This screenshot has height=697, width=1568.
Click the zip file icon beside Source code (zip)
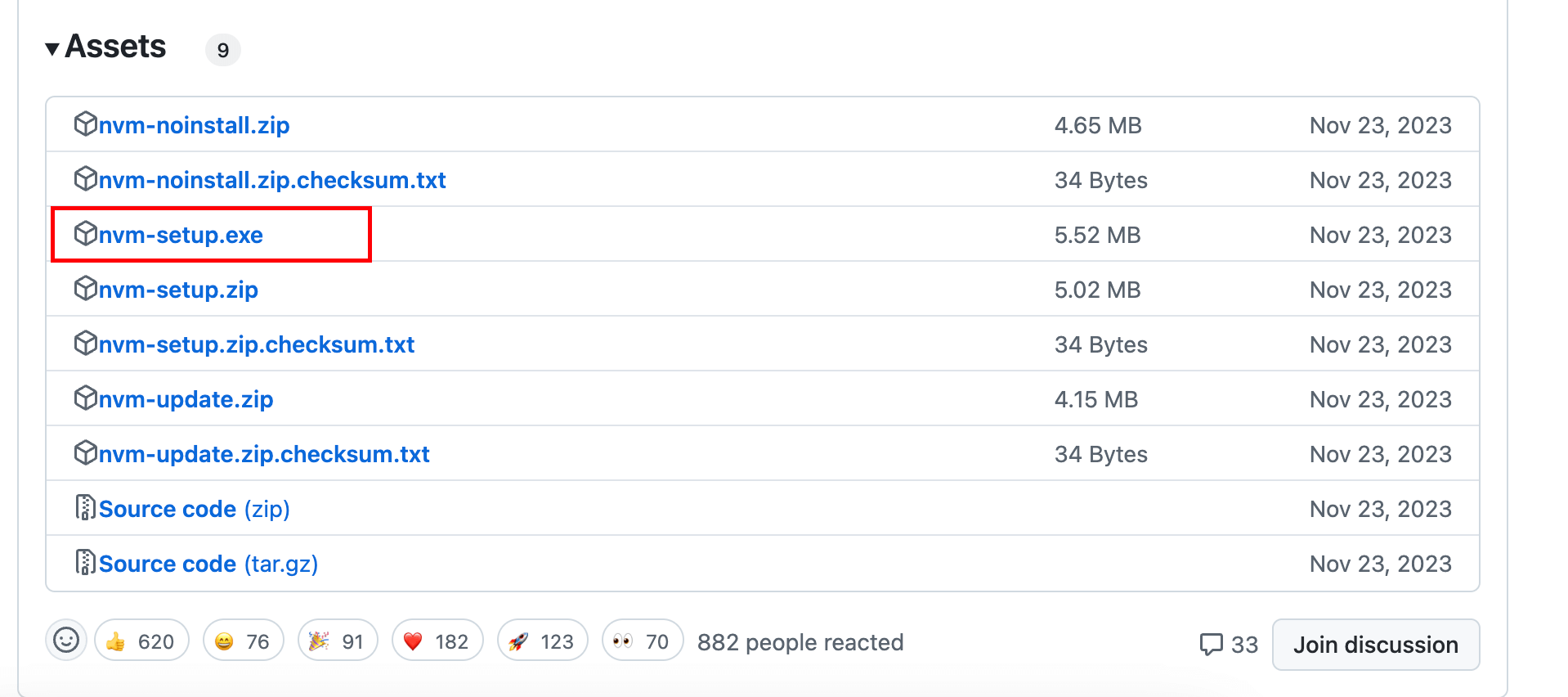(x=85, y=507)
